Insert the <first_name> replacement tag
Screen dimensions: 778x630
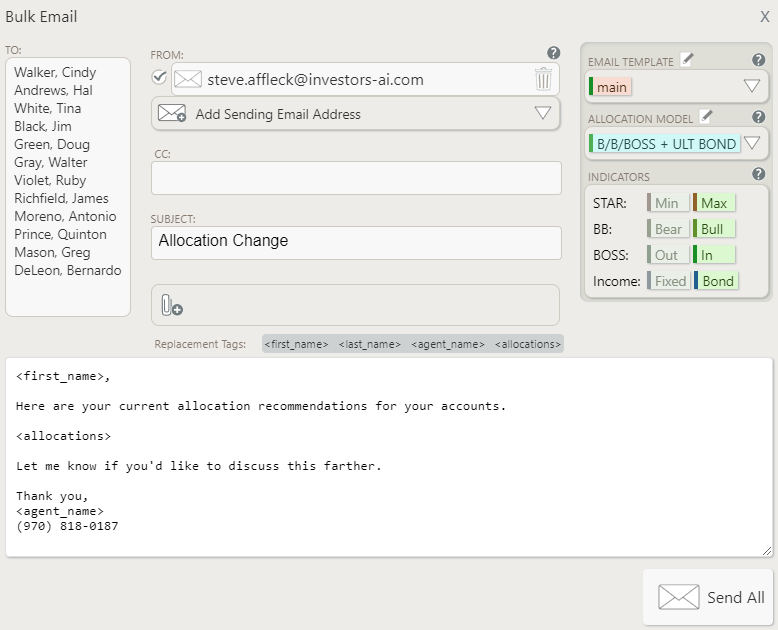tap(296, 344)
